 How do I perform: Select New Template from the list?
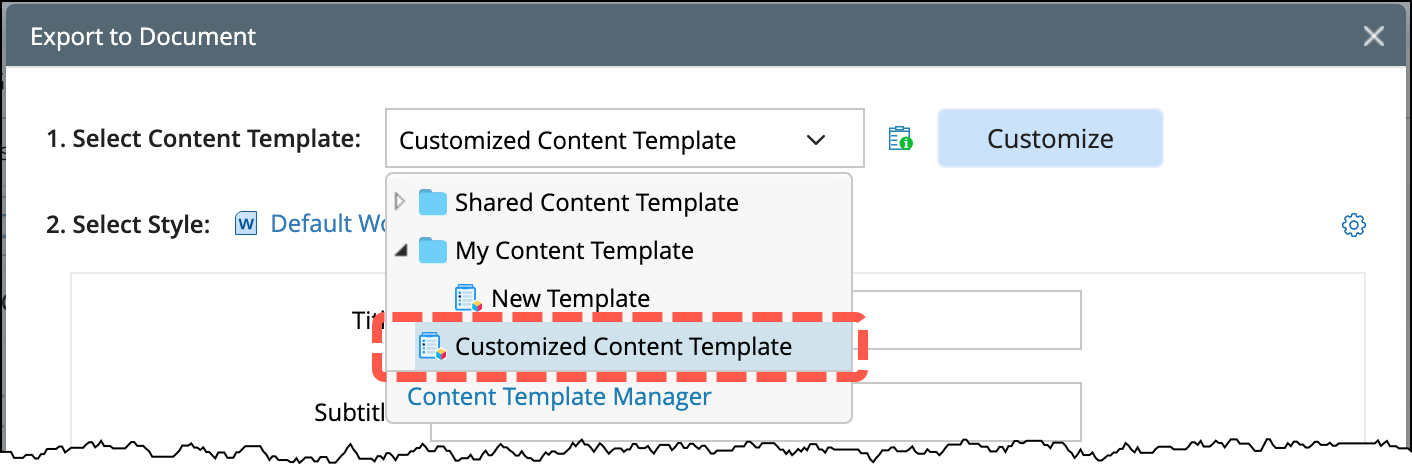(x=570, y=298)
